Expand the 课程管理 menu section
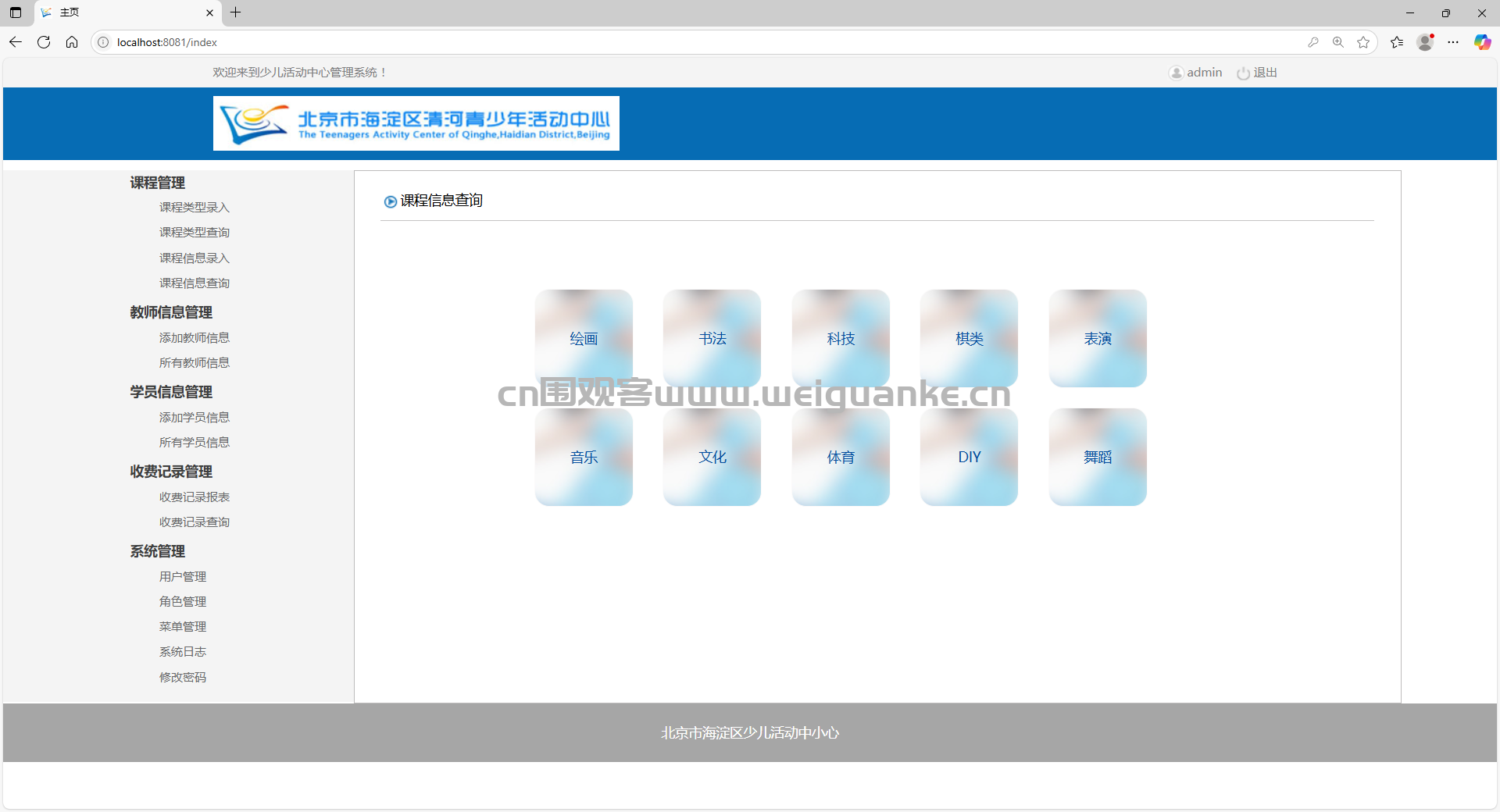Screen dimensions: 1500x812 (x=157, y=183)
